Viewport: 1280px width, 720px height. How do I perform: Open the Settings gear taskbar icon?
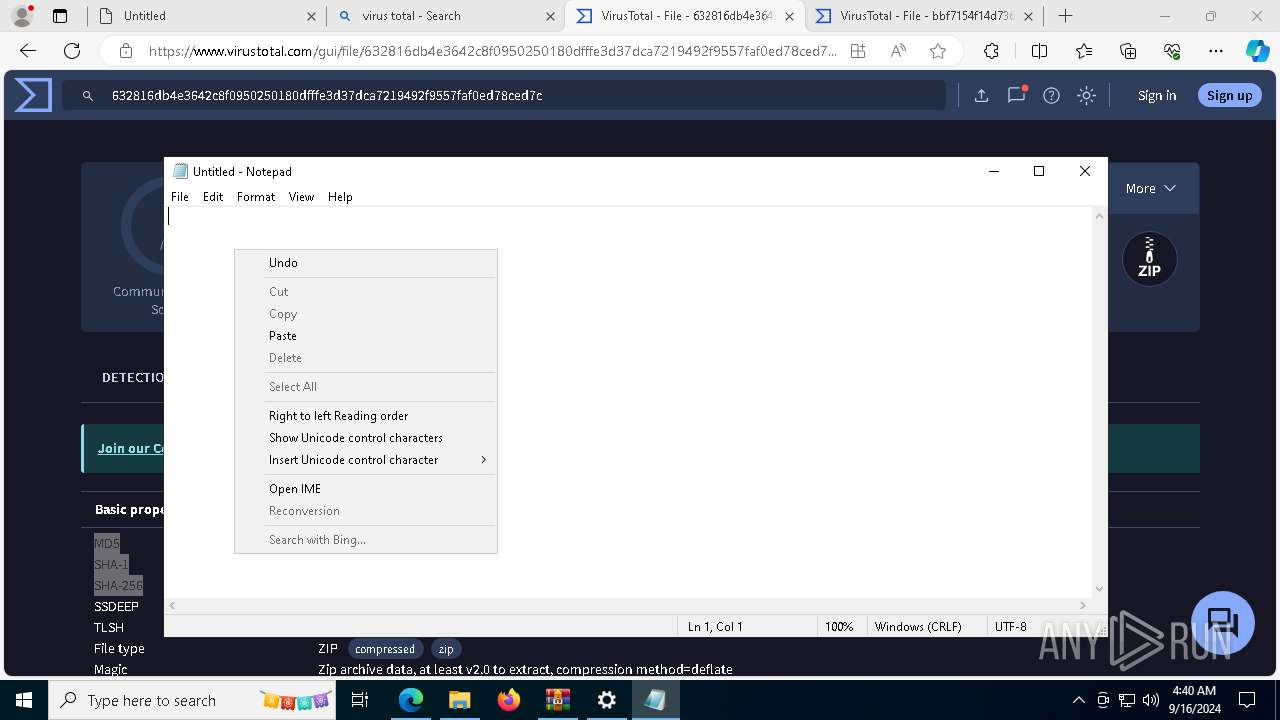607,700
